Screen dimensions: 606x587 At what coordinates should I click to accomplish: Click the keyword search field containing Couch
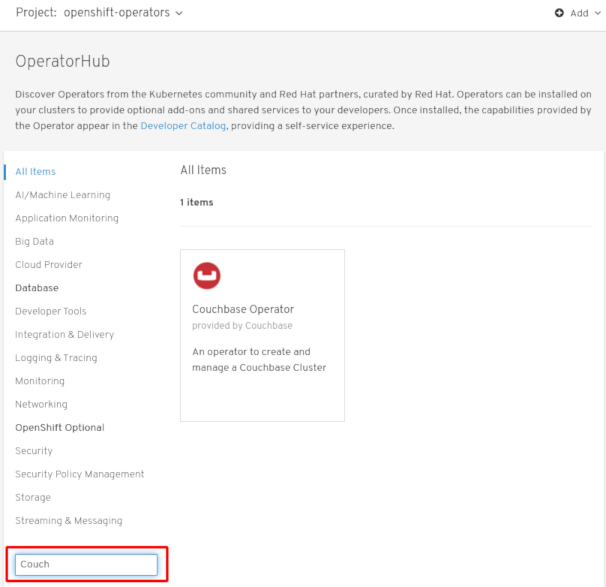click(87, 564)
